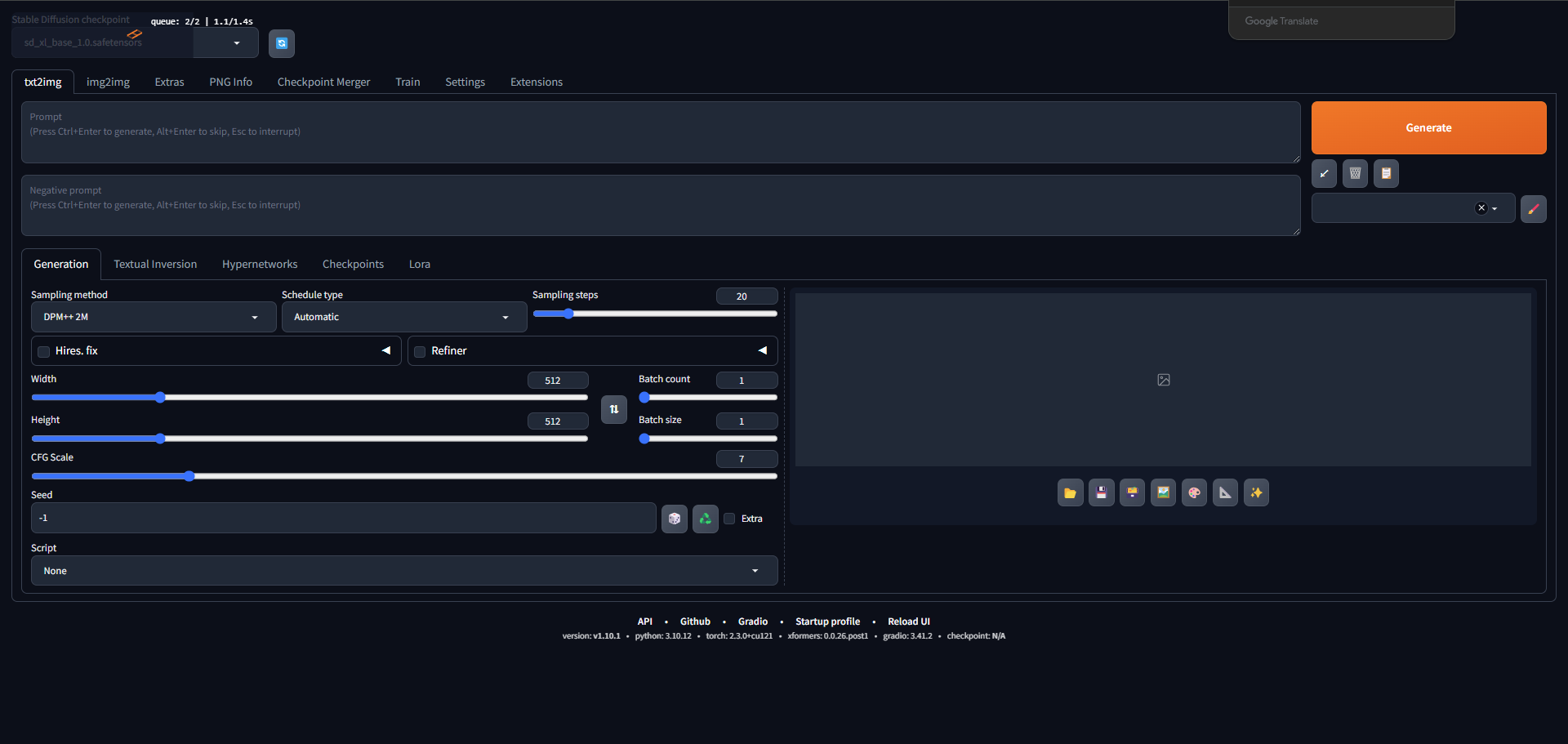This screenshot has height=744, width=1568.
Task: Tick the Extra seed checkbox
Action: (729, 519)
